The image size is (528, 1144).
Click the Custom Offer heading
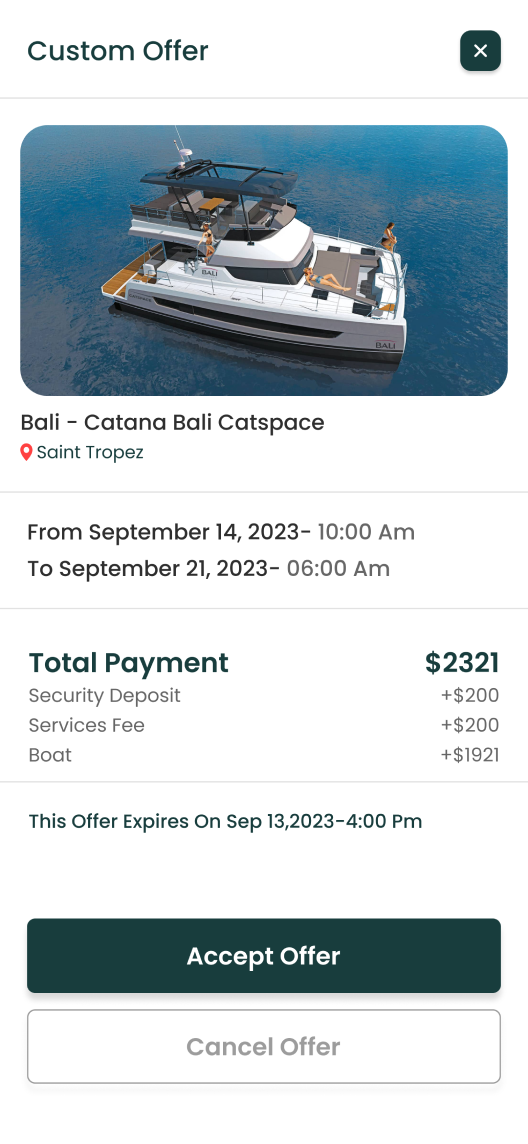click(x=117, y=51)
